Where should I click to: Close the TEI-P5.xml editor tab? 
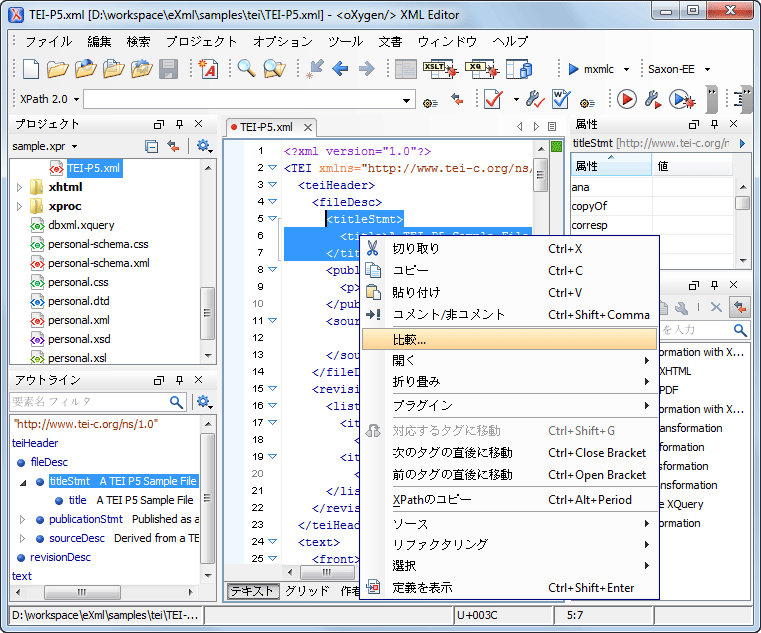(x=308, y=127)
